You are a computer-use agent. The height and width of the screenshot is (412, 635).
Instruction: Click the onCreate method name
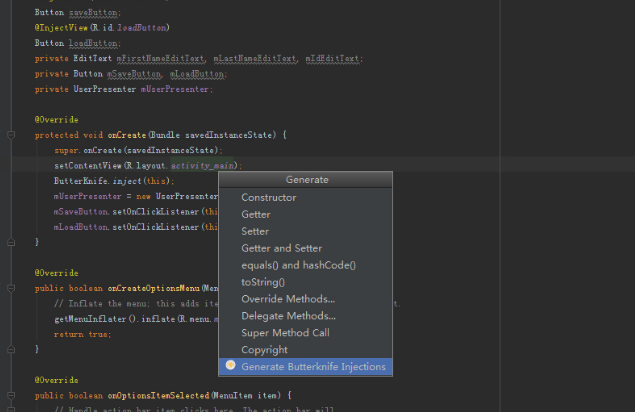(x=127, y=135)
